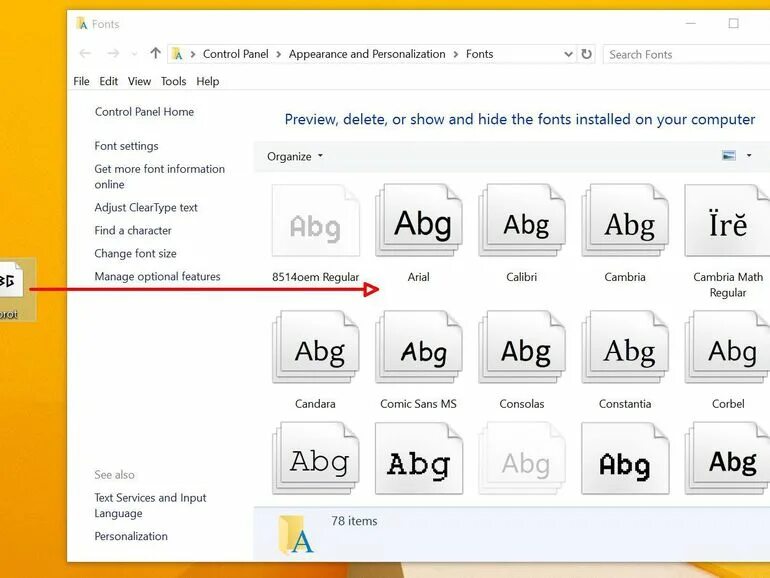Screen dimensions: 770x578
Task: Click the Forward navigation arrow
Action: [x=113, y=54]
